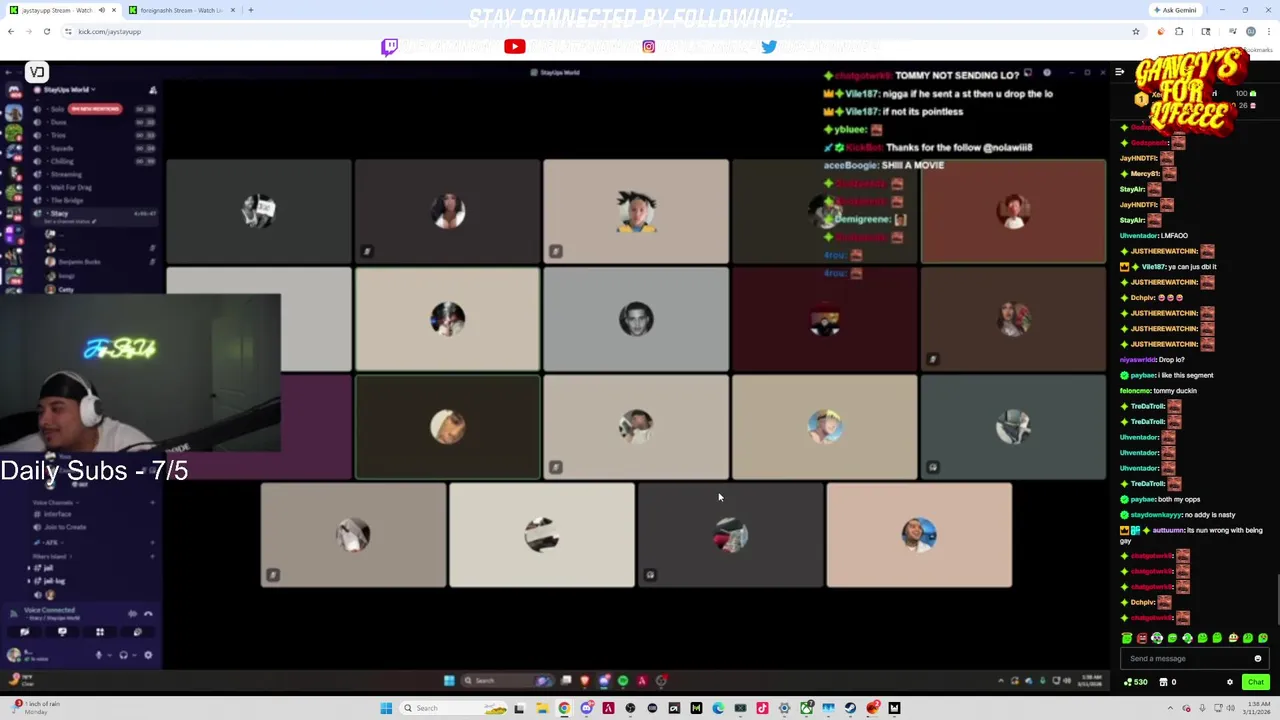Open Google Chrome from the taskbar
This screenshot has width=1280, height=720.
coord(564,708)
